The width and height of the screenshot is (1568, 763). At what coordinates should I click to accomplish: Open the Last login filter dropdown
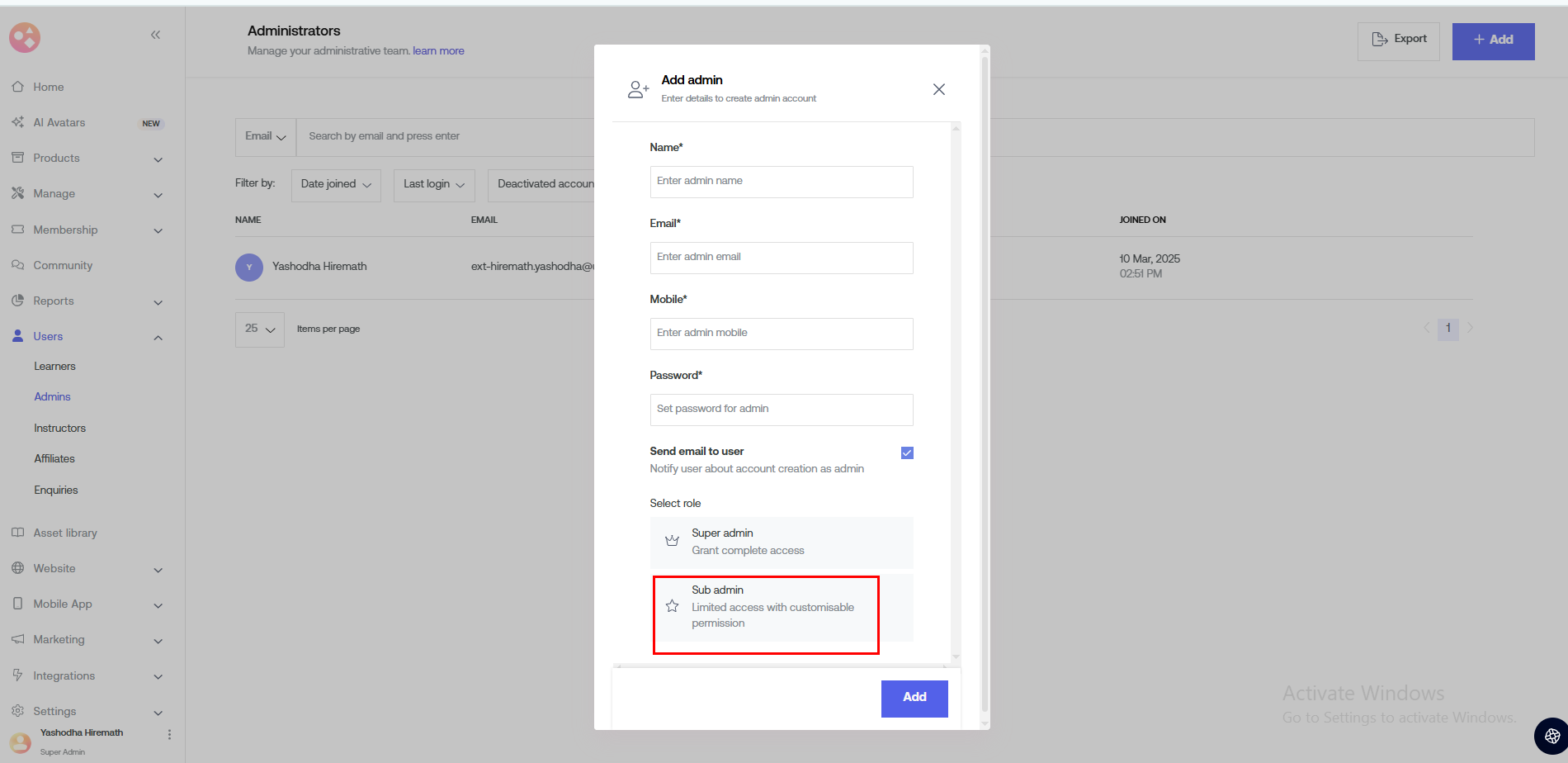coord(434,184)
